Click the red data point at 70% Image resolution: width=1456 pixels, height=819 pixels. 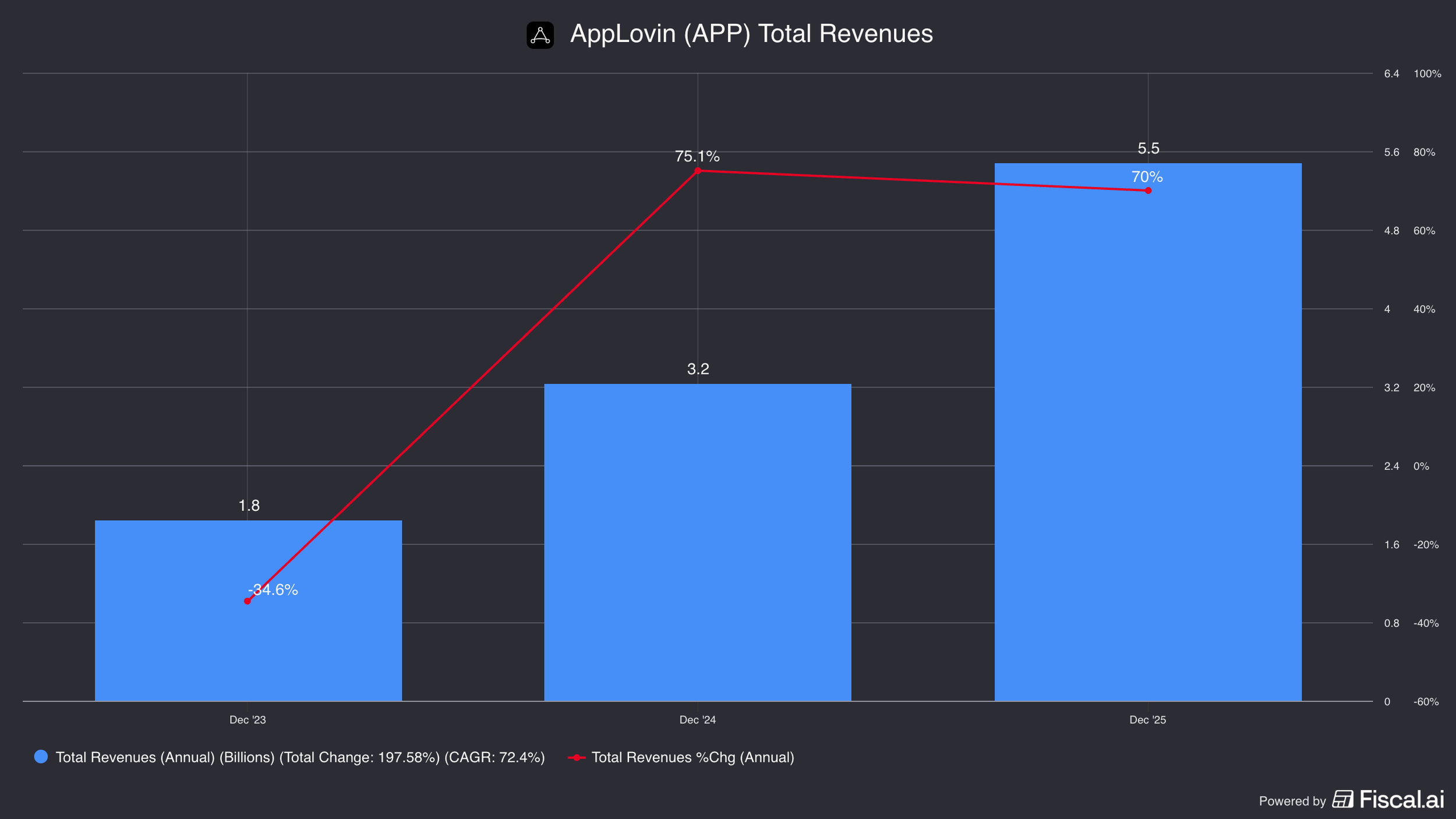tap(1148, 190)
